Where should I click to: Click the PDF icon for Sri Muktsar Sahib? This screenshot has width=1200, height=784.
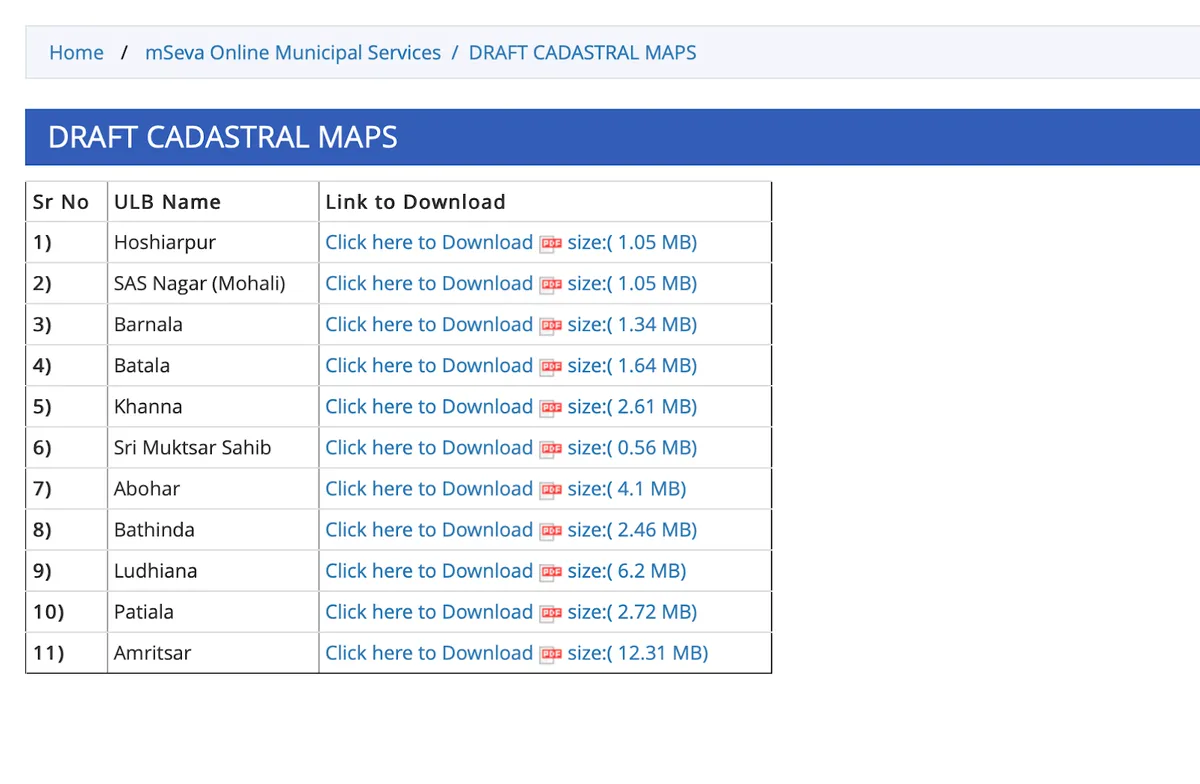click(550, 448)
